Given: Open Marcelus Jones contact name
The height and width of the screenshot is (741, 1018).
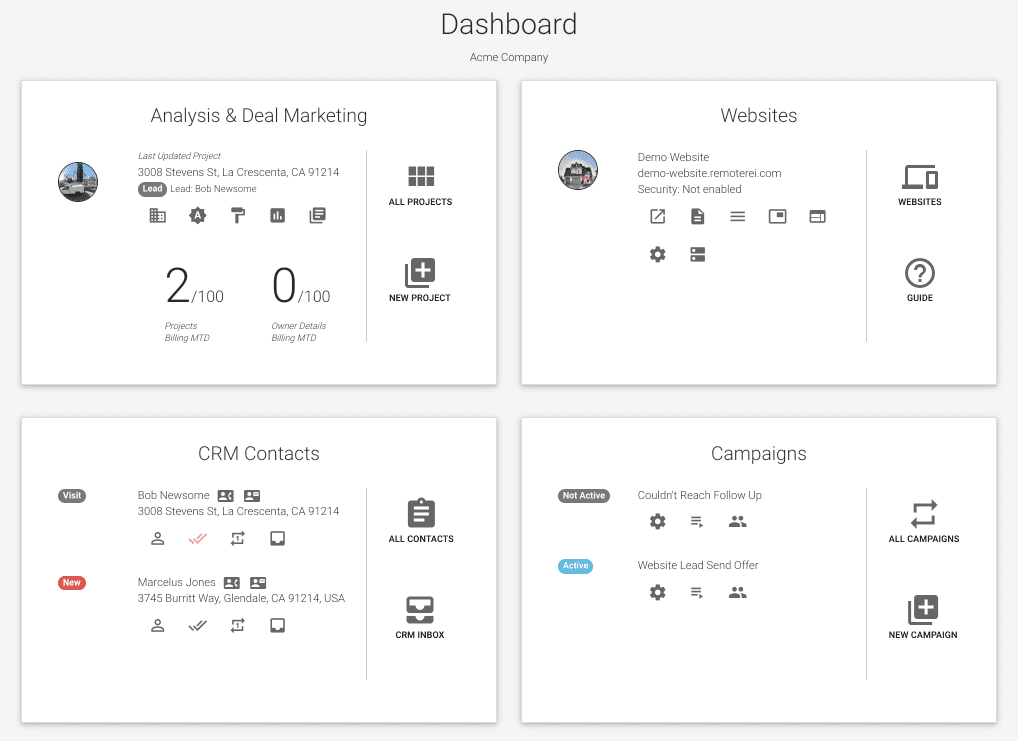Looking at the screenshot, I should (x=176, y=583).
